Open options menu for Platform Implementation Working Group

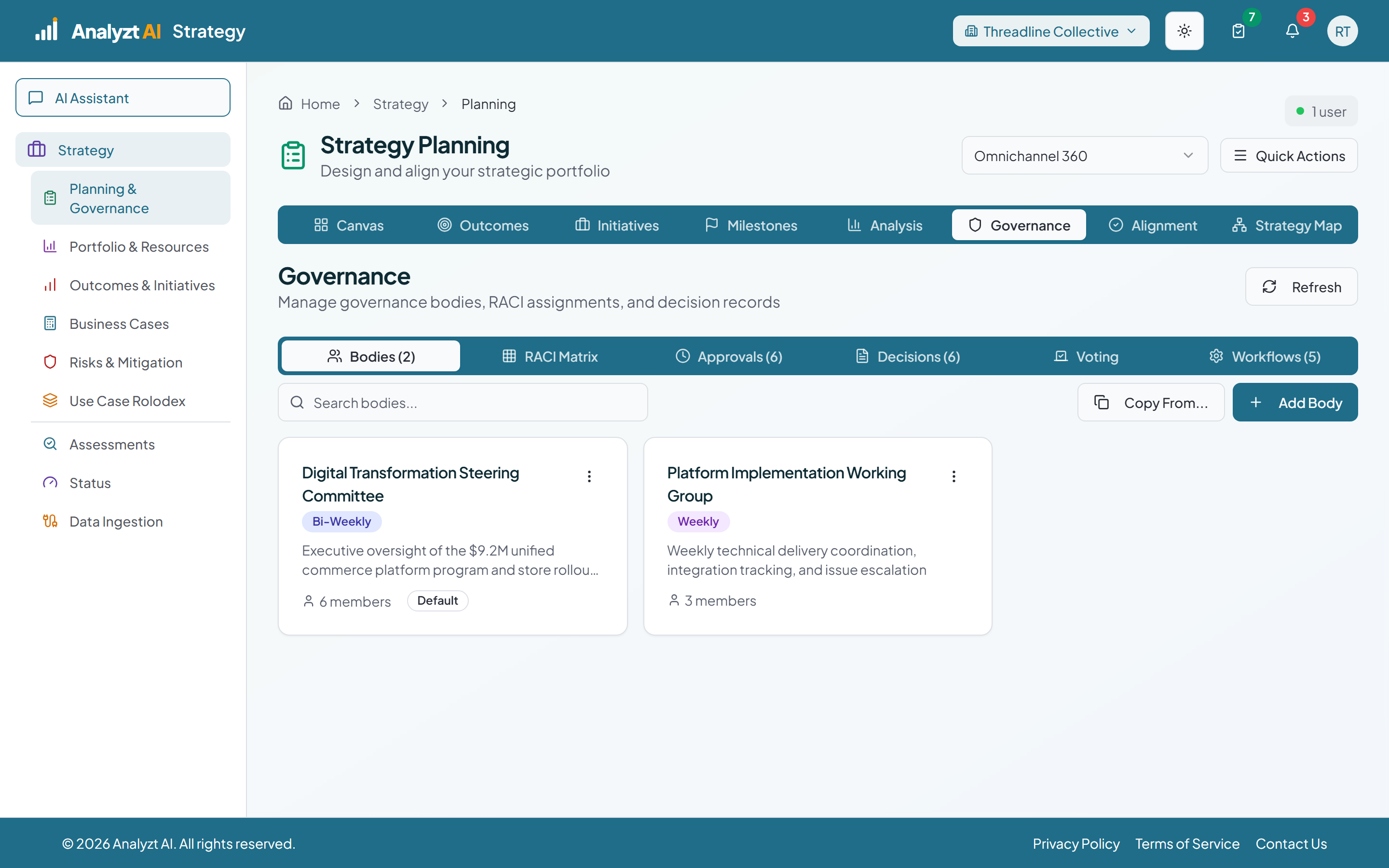[x=954, y=476]
